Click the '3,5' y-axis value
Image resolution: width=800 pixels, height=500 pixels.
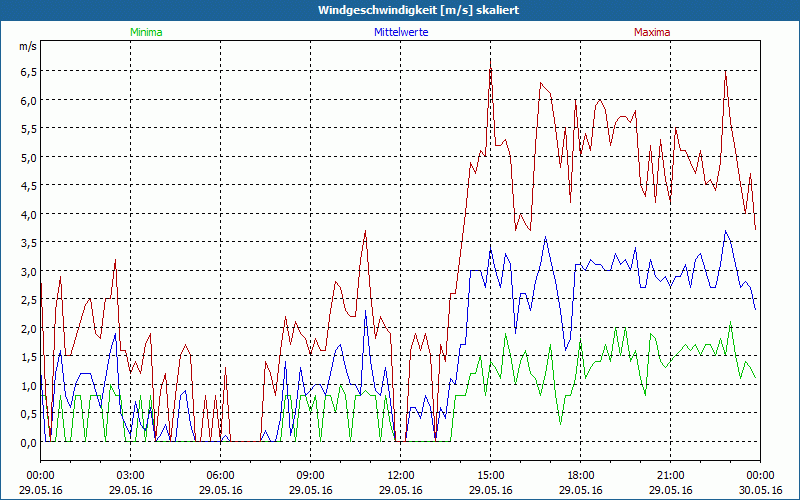[x=29, y=243]
